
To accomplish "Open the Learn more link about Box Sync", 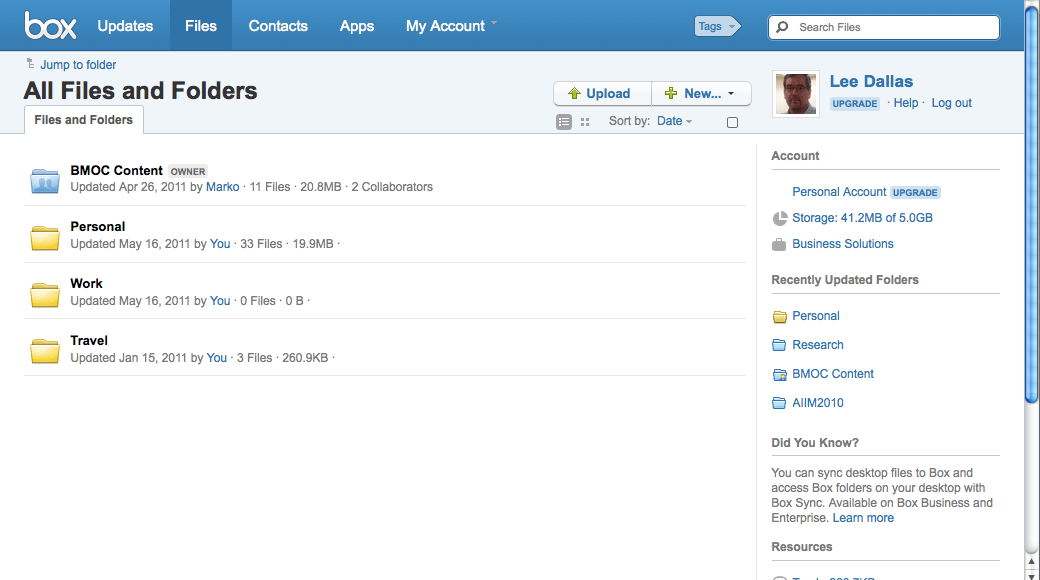I will click(x=862, y=517).
